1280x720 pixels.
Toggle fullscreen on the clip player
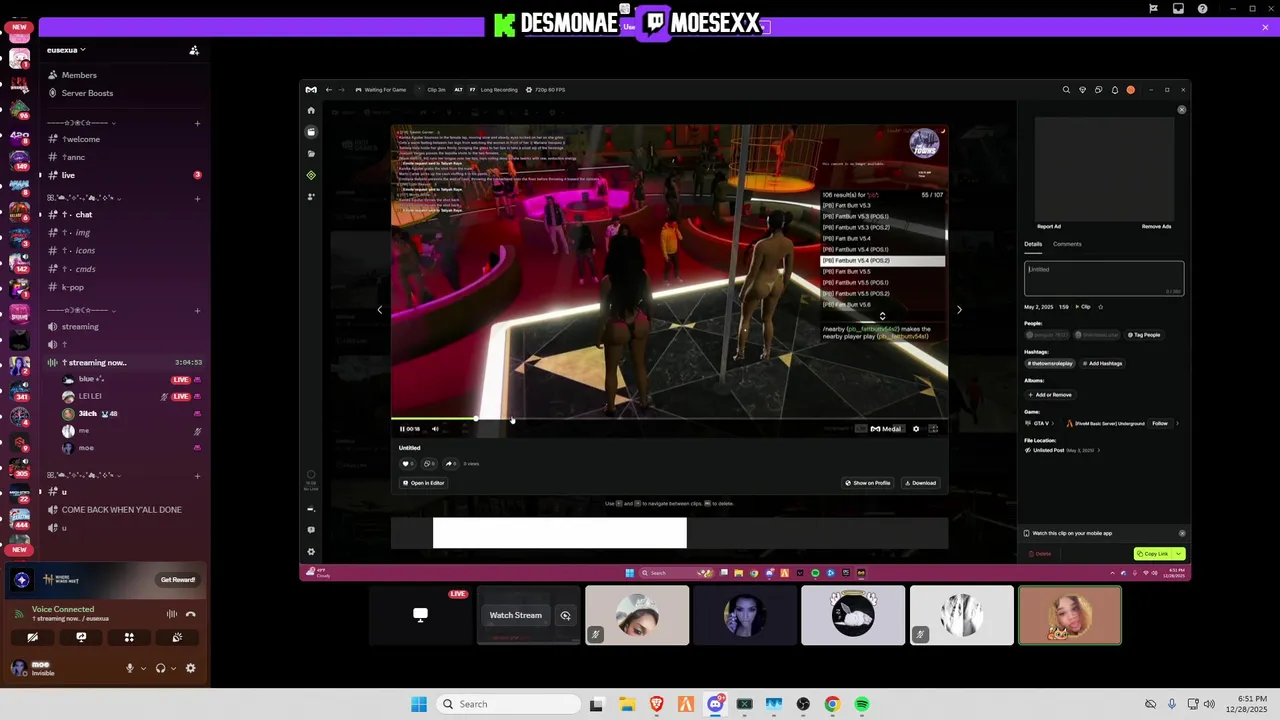coord(933,429)
